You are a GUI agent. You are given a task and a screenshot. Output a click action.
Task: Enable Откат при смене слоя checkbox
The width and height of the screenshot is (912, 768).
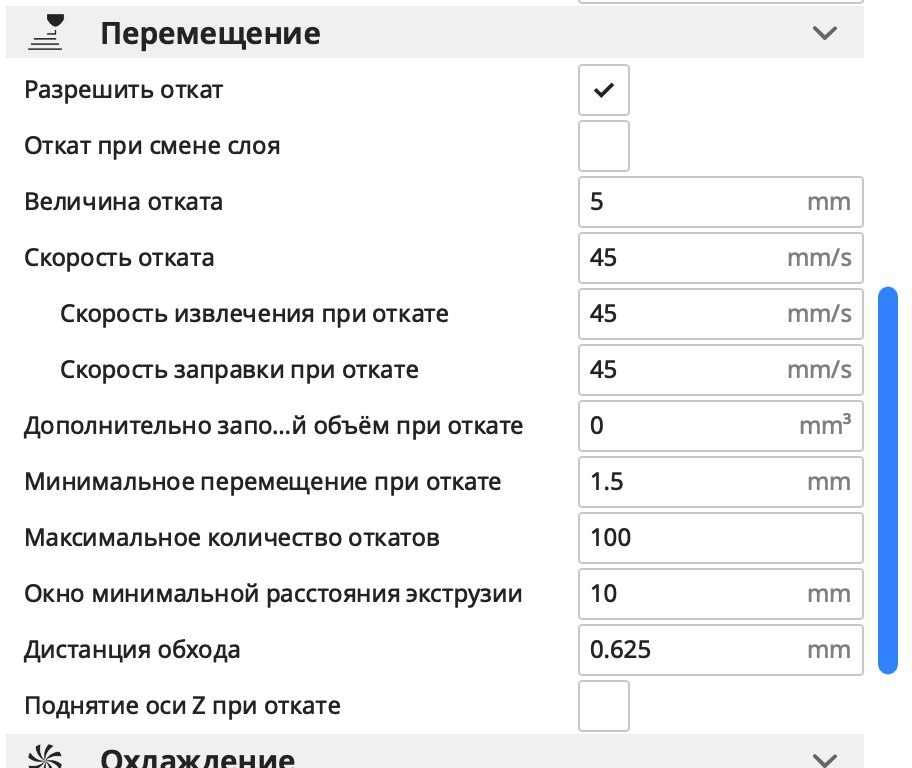tap(604, 146)
